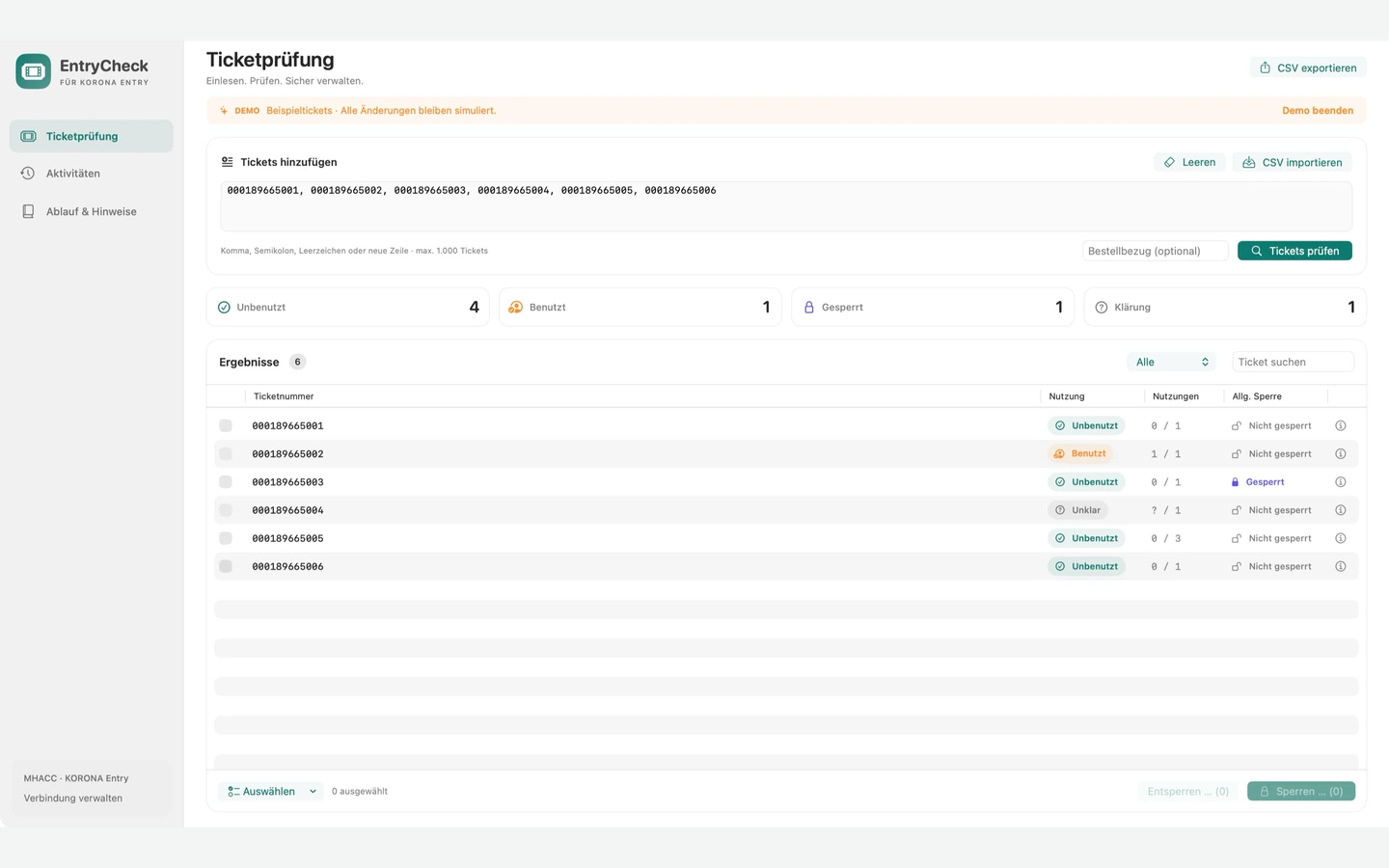
Task: Click CSV importieren button
Action: click(x=1293, y=162)
